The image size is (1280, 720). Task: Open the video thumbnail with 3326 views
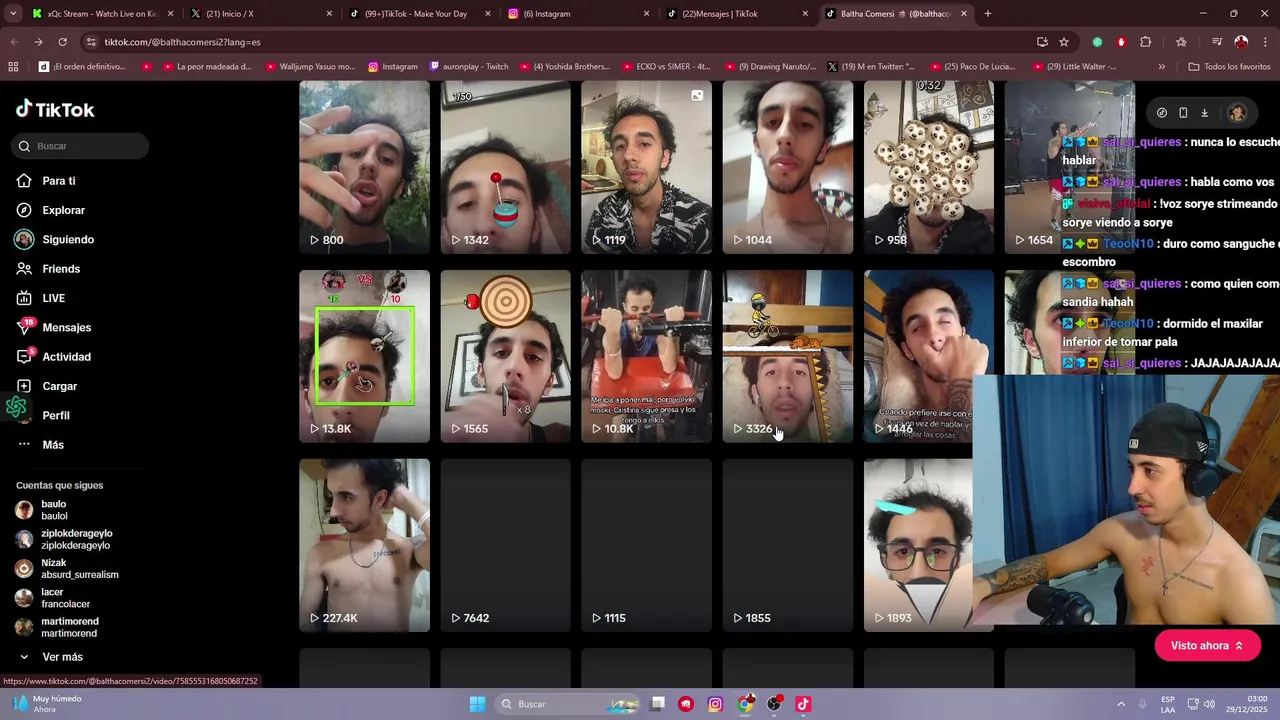(x=788, y=356)
